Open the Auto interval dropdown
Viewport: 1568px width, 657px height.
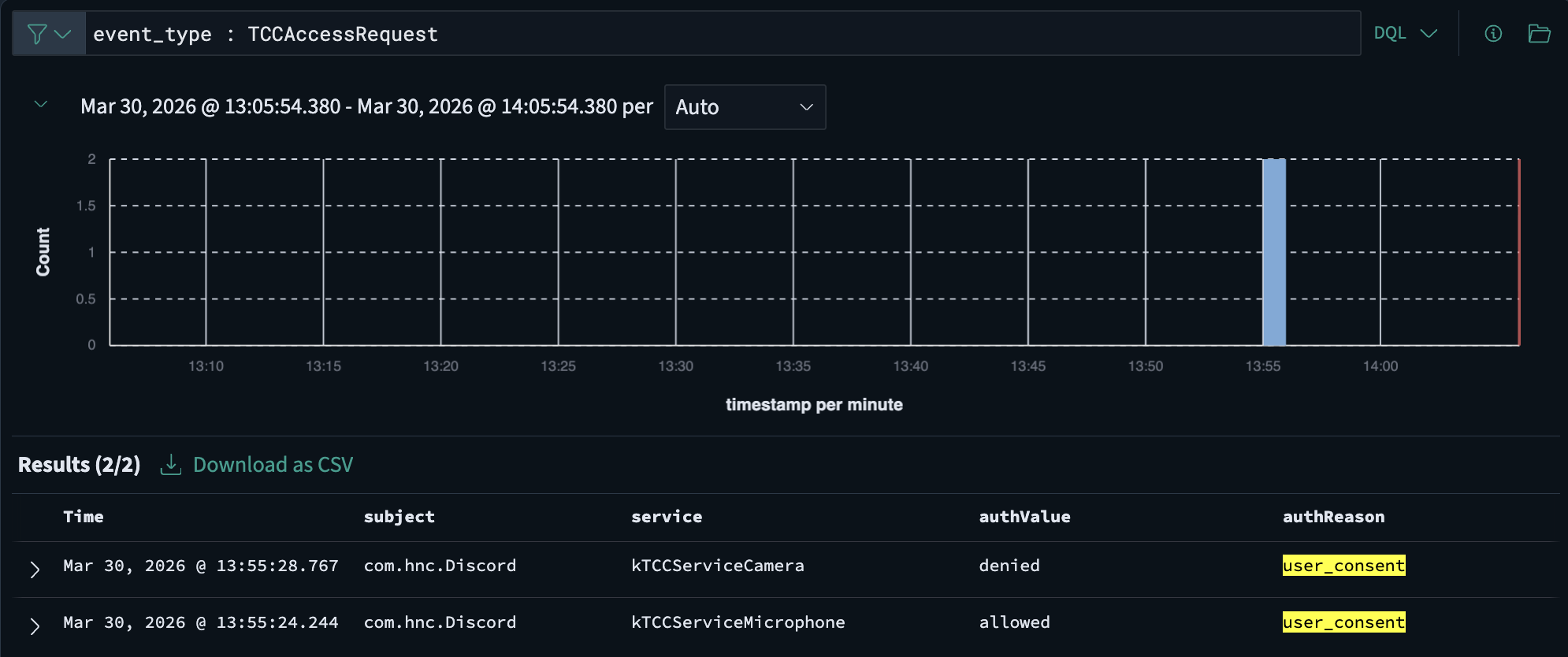point(745,107)
